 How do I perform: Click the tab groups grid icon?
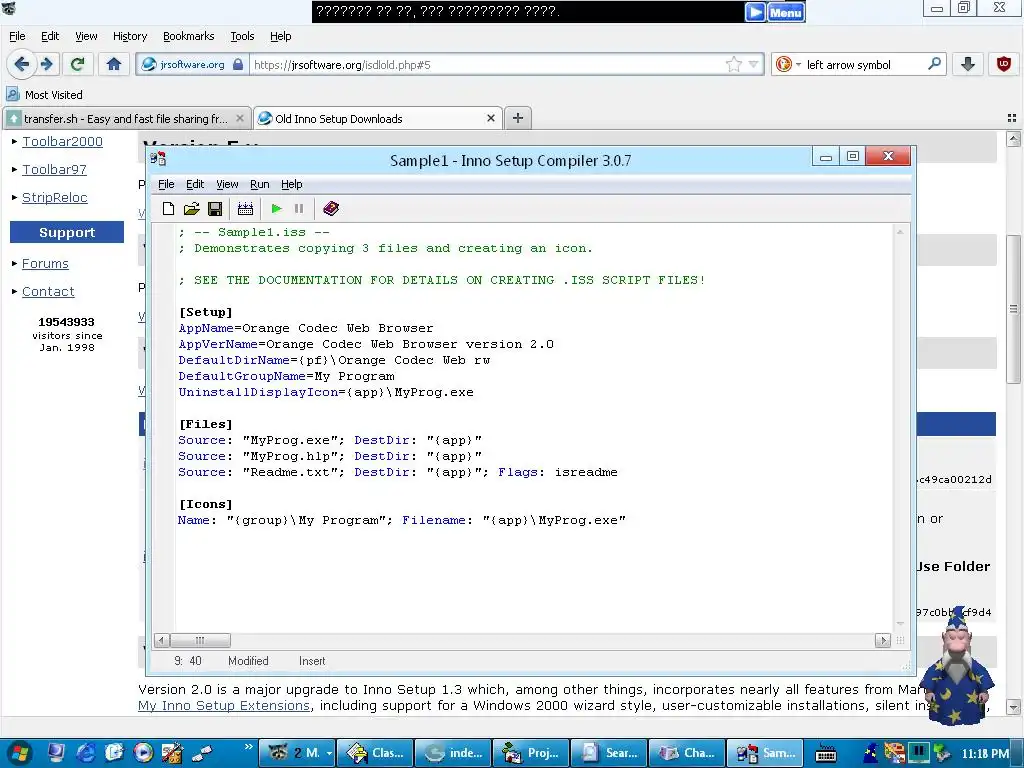point(1012,118)
